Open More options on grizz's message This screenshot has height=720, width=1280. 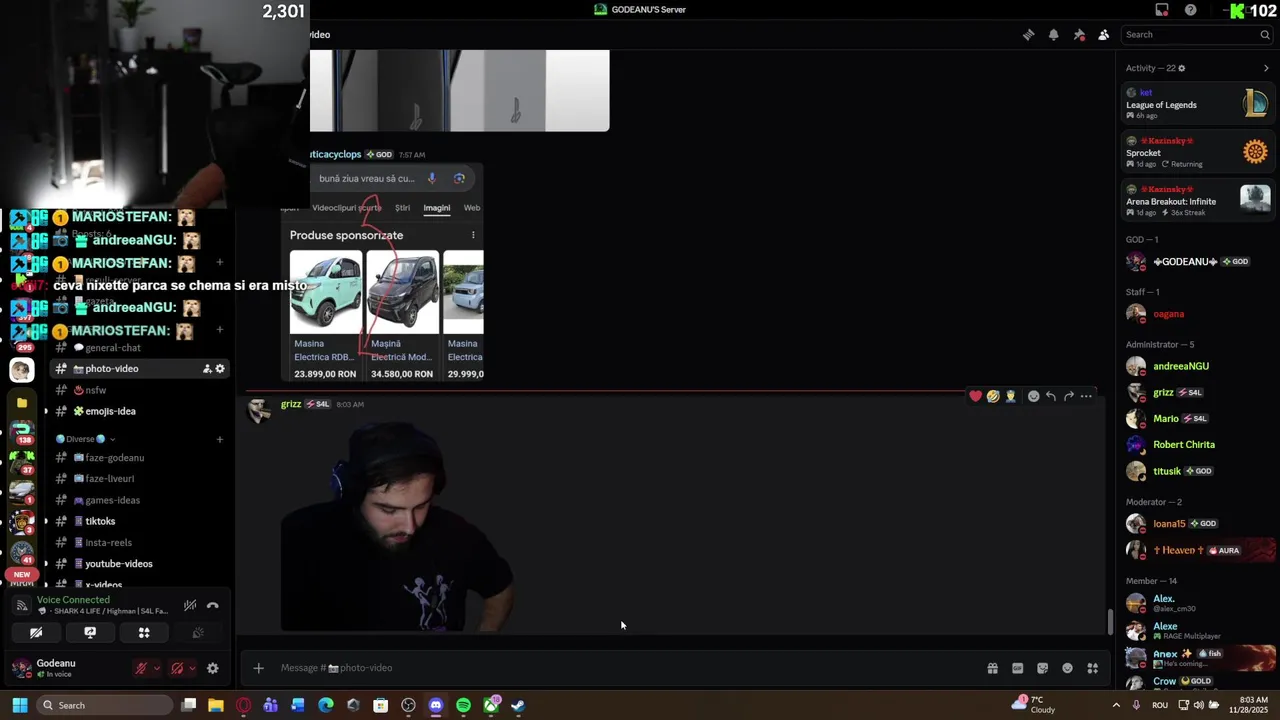pos(1087,396)
